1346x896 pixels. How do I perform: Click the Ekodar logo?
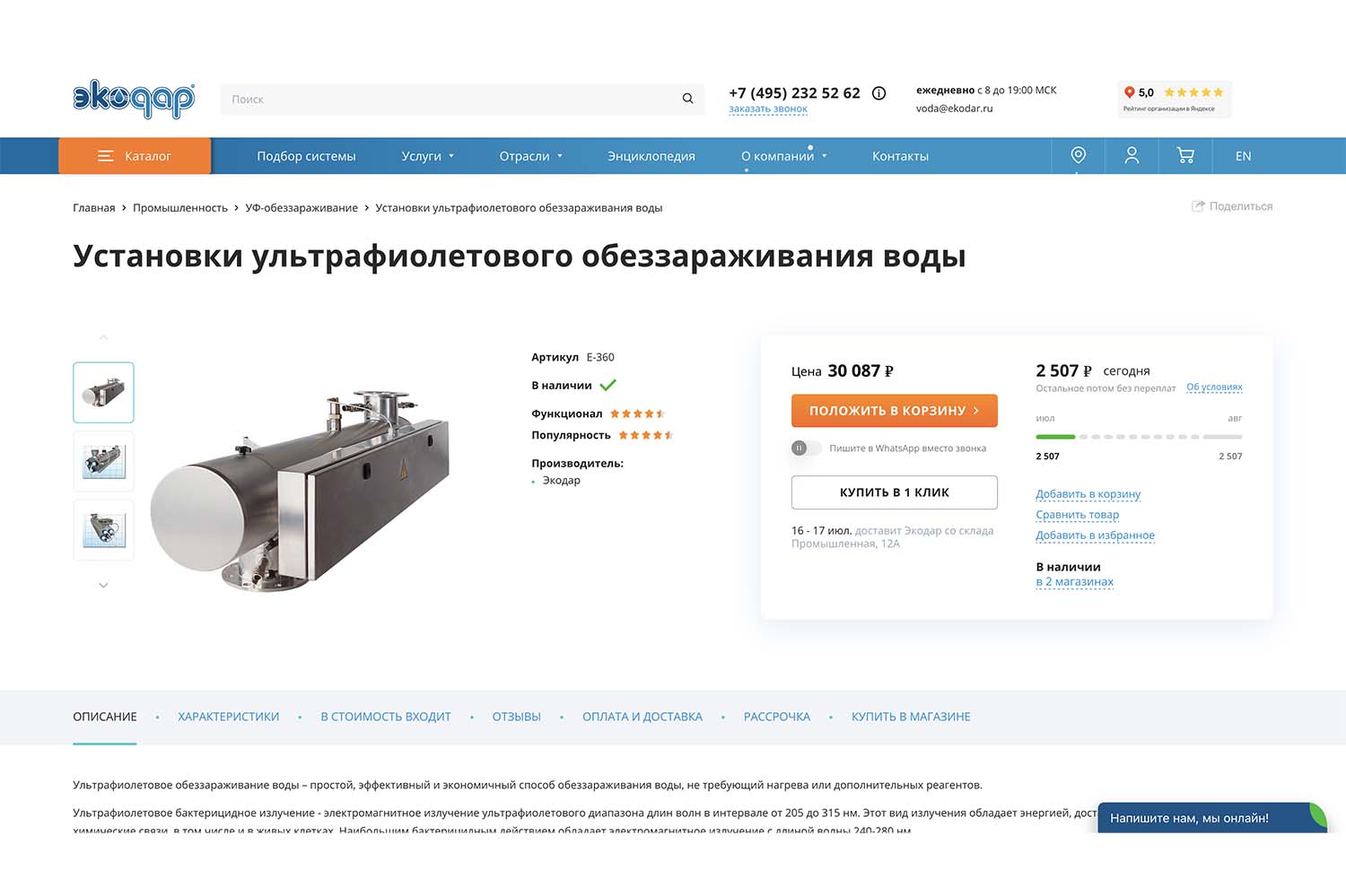coord(134,100)
